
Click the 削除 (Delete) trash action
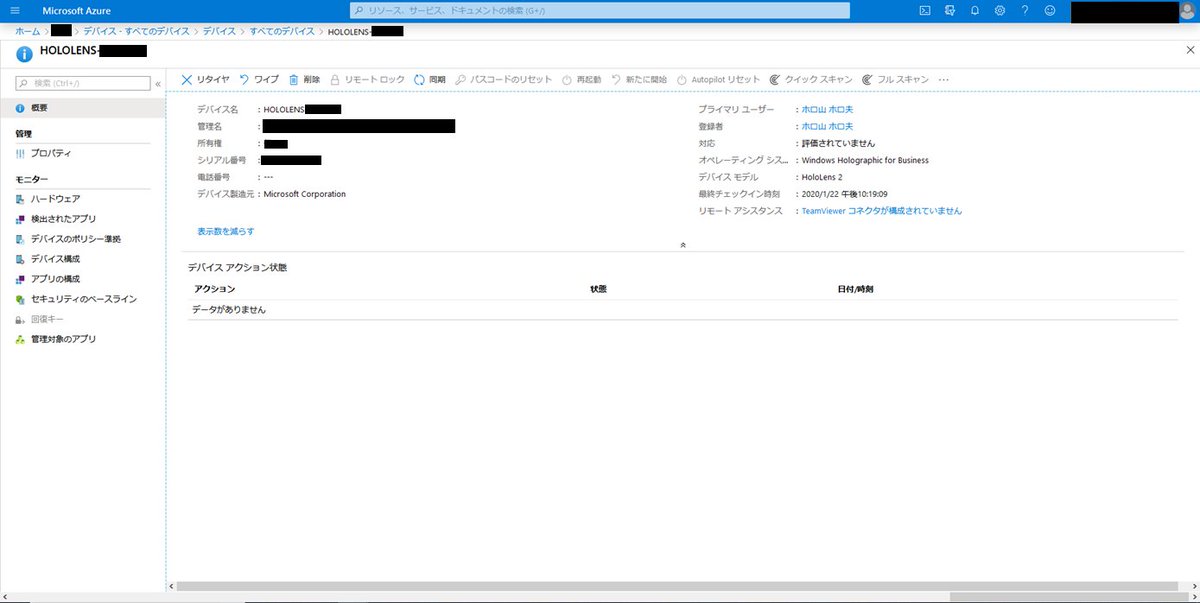coord(305,79)
